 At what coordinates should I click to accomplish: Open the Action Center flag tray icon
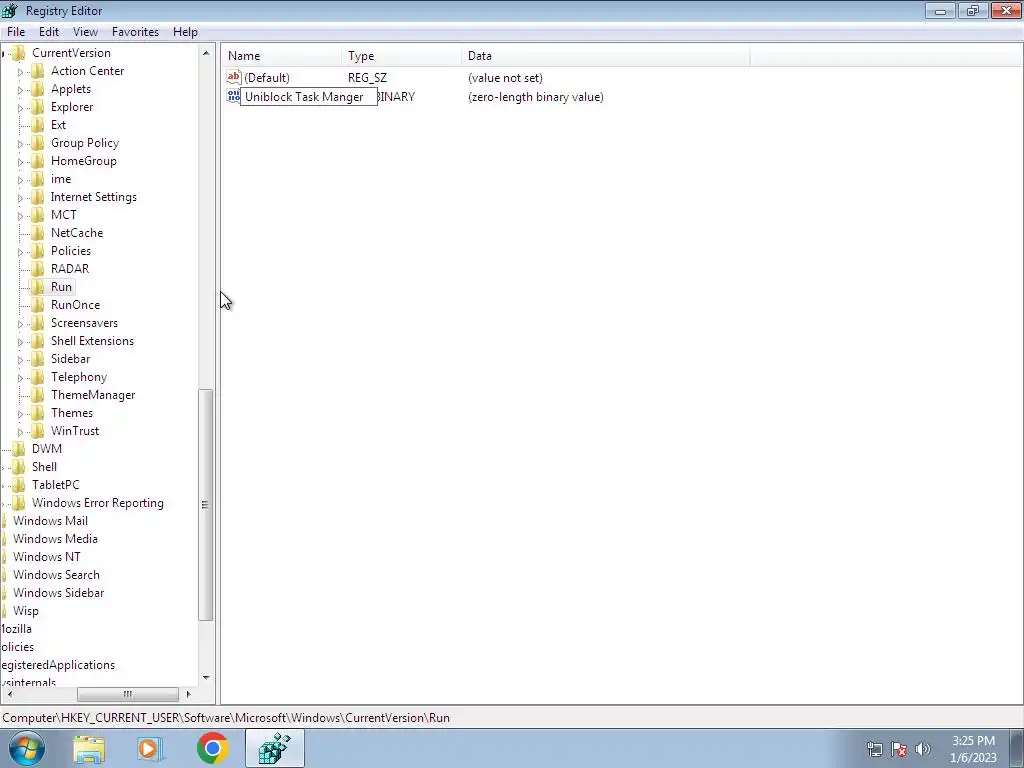(x=899, y=749)
